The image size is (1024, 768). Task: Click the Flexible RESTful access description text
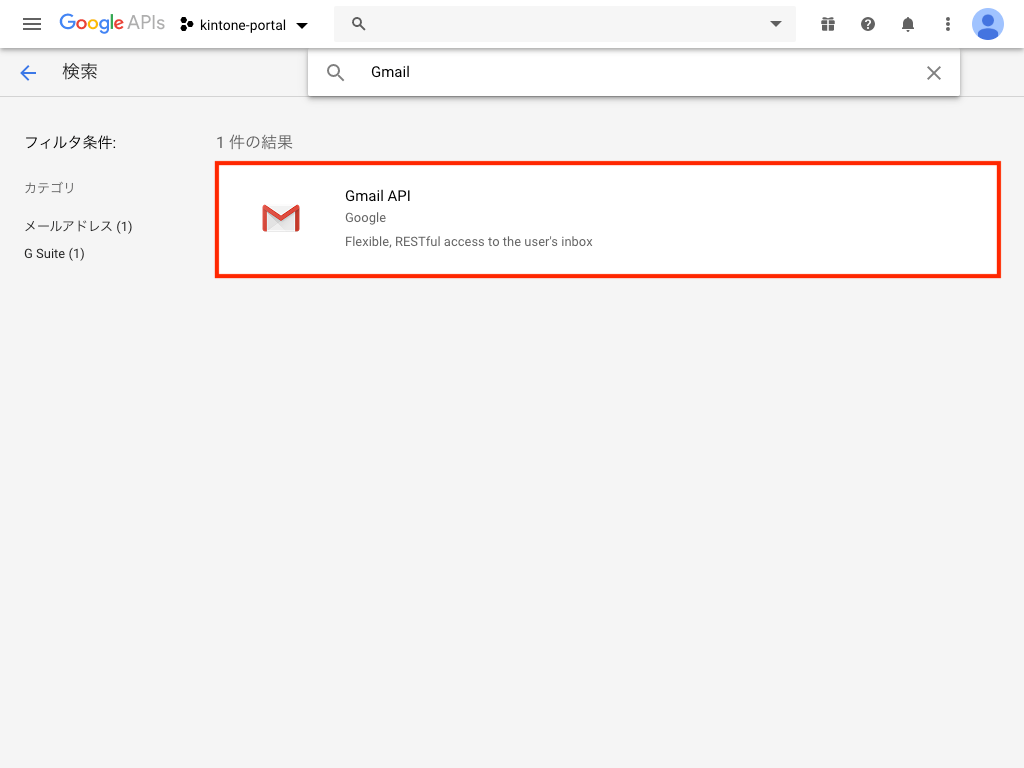468,242
